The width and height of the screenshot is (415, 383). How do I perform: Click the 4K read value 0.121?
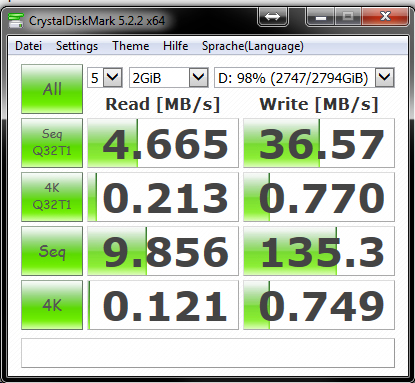point(163,305)
